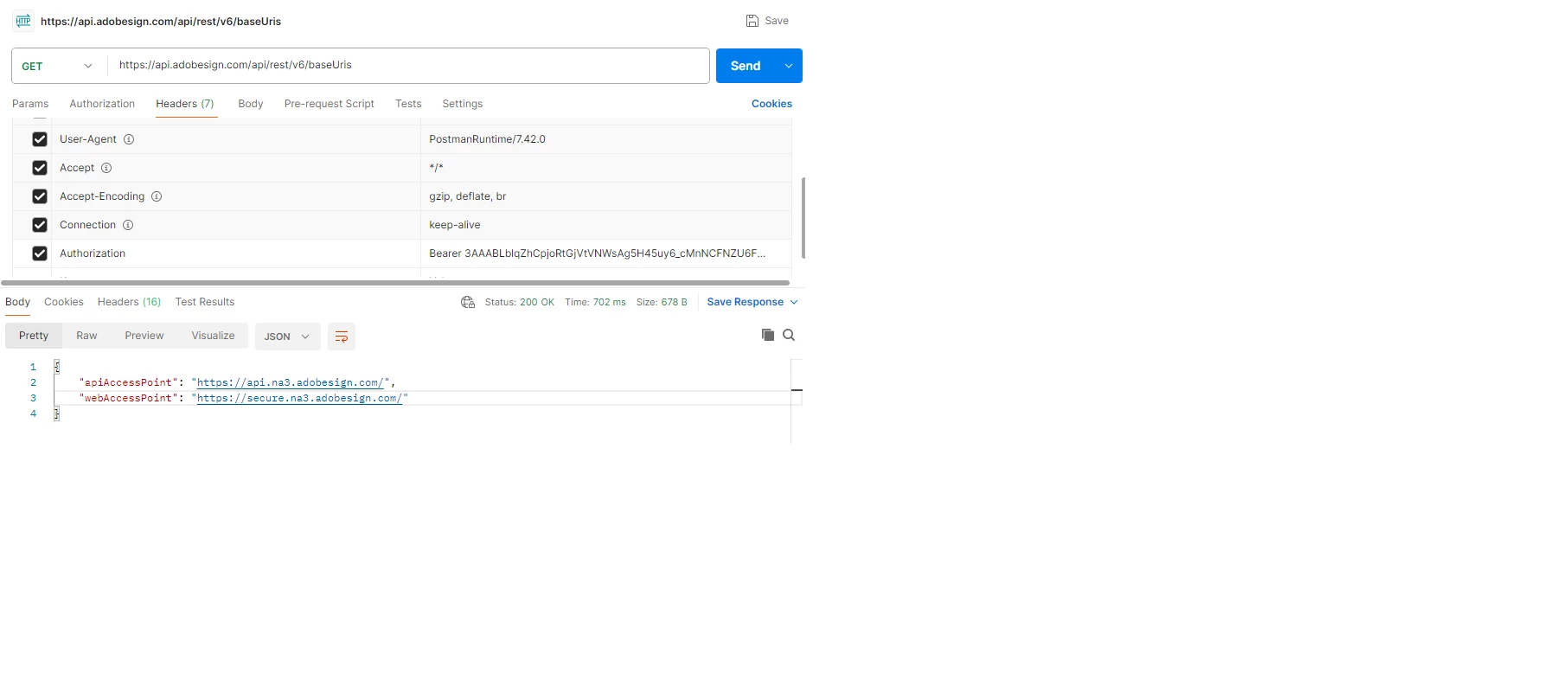Click the request title URL text
The height and width of the screenshot is (699, 1568).
(161, 22)
